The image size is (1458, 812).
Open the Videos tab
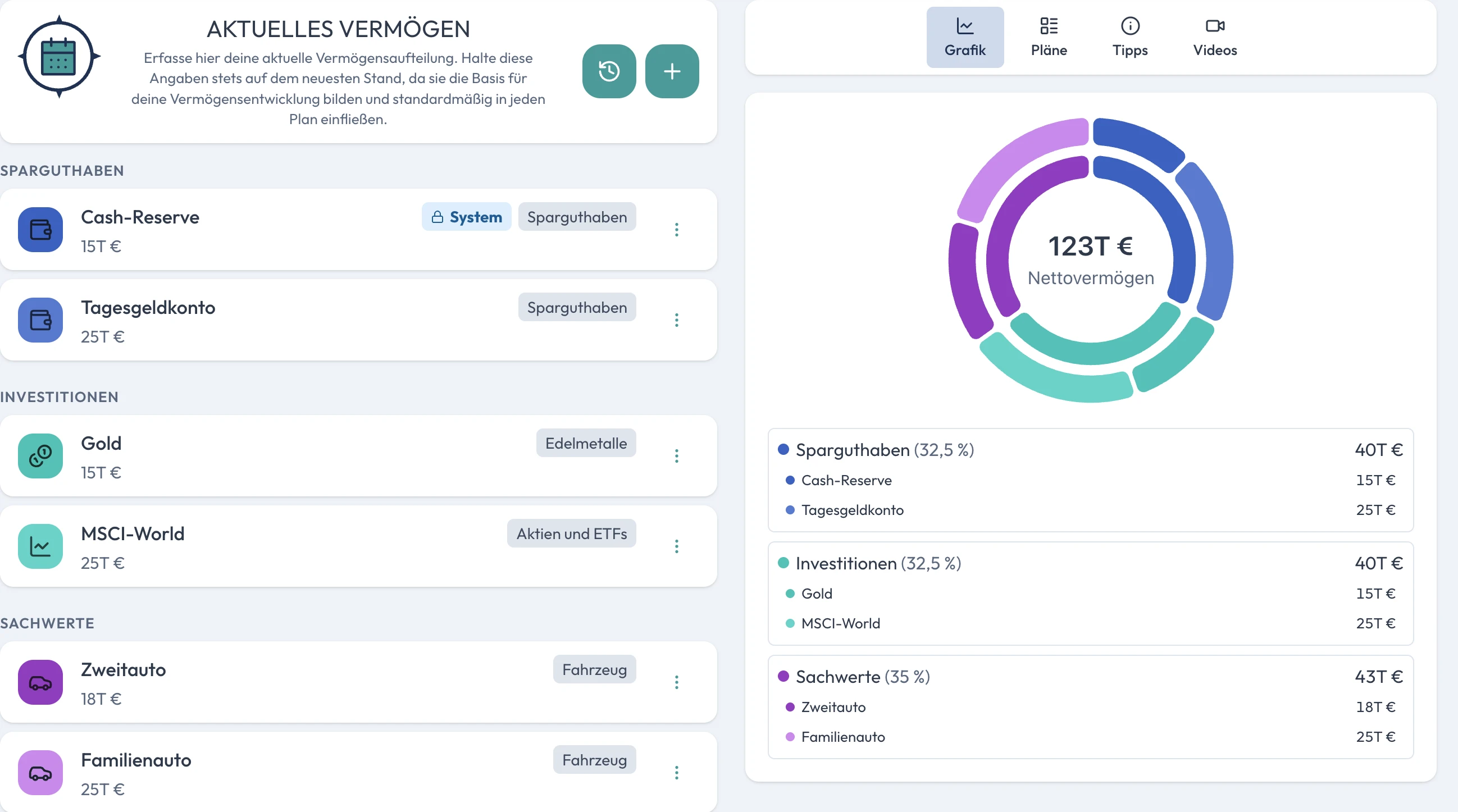pyautogui.click(x=1215, y=38)
